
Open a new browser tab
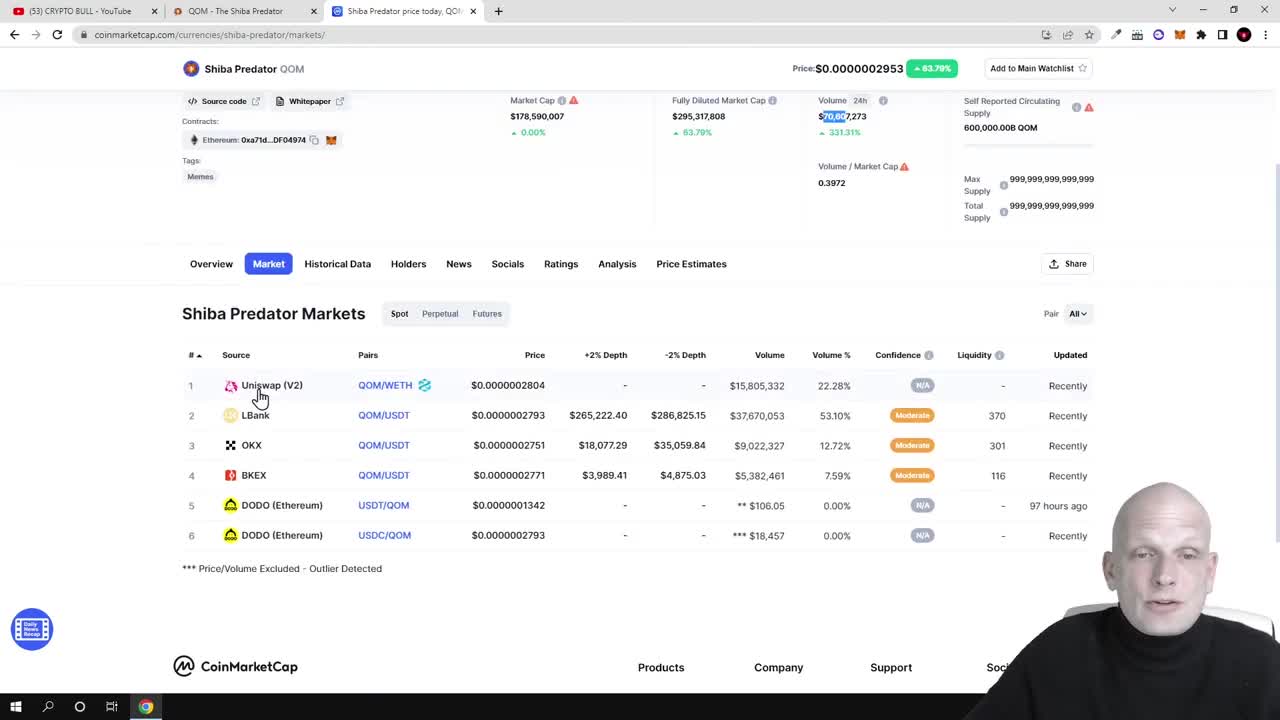pyautogui.click(x=499, y=11)
